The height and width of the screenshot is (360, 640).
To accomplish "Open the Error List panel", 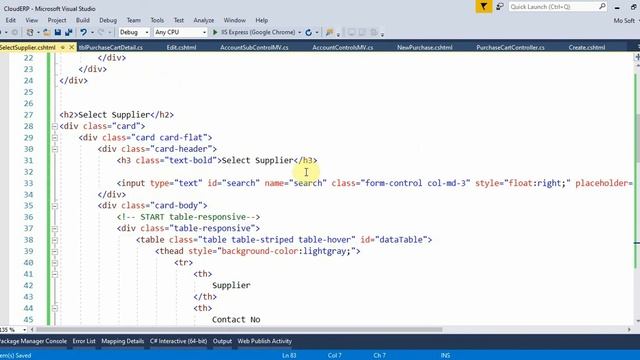I will pyautogui.click(x=84, y=341).
